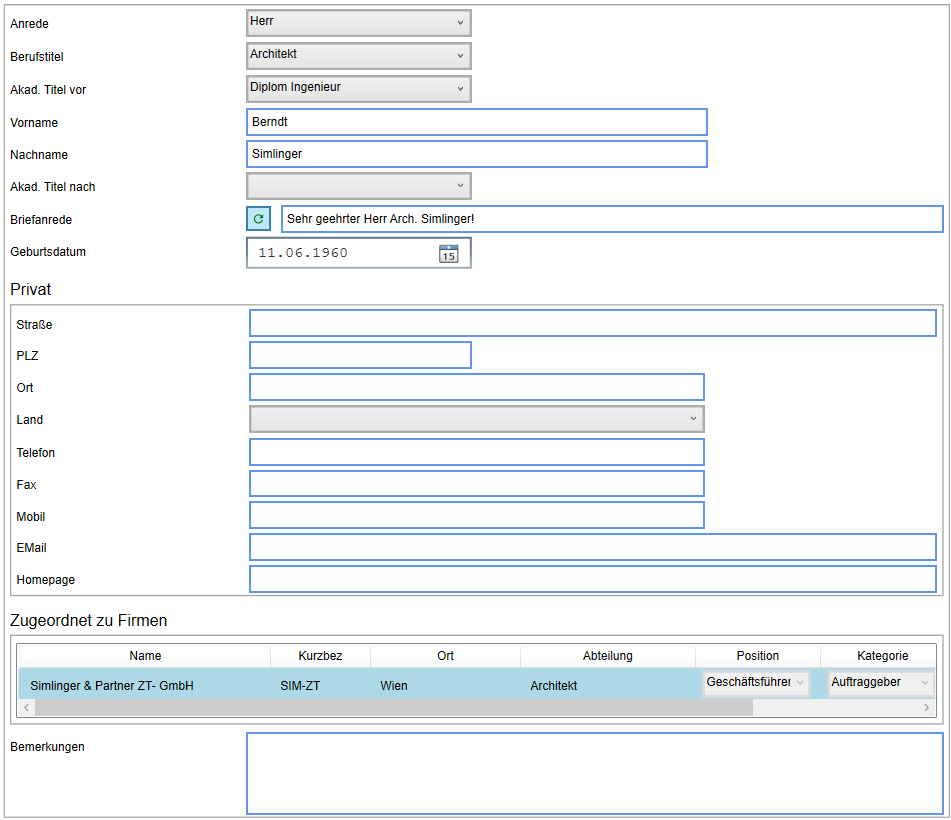Expand the Berufstitel dropdown showing Architekt

359,56
